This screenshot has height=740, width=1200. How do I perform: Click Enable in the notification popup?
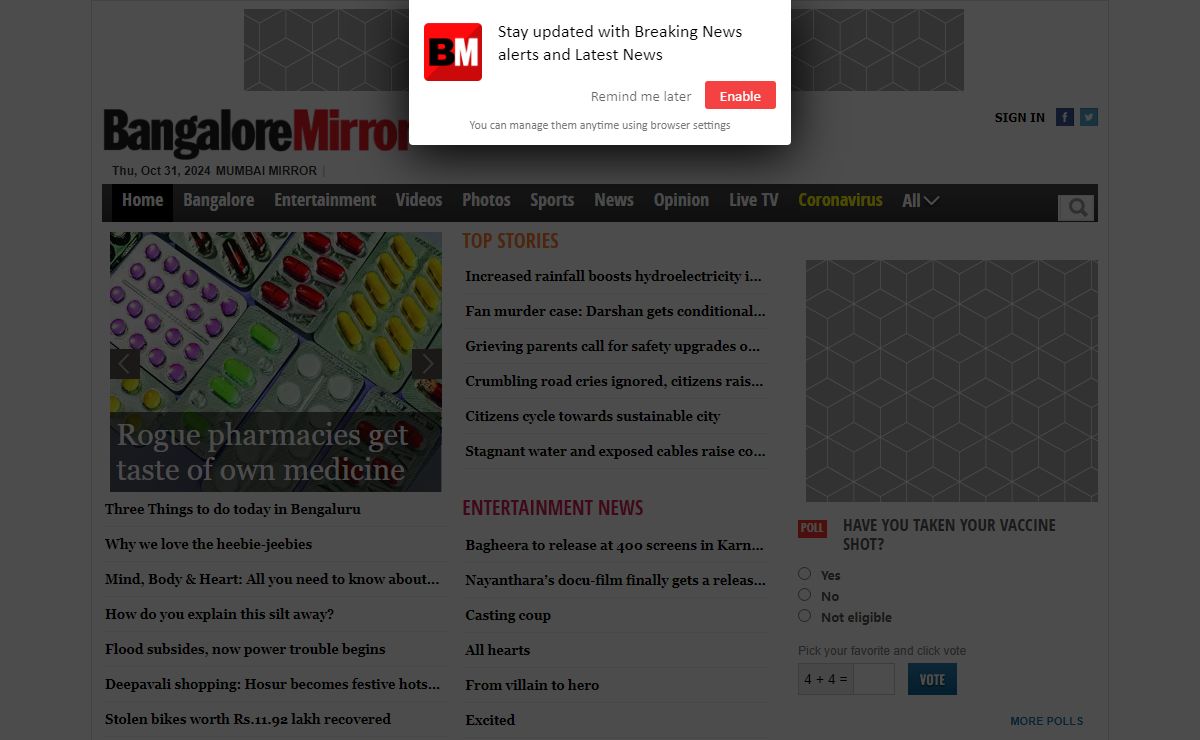click(740, 96)
